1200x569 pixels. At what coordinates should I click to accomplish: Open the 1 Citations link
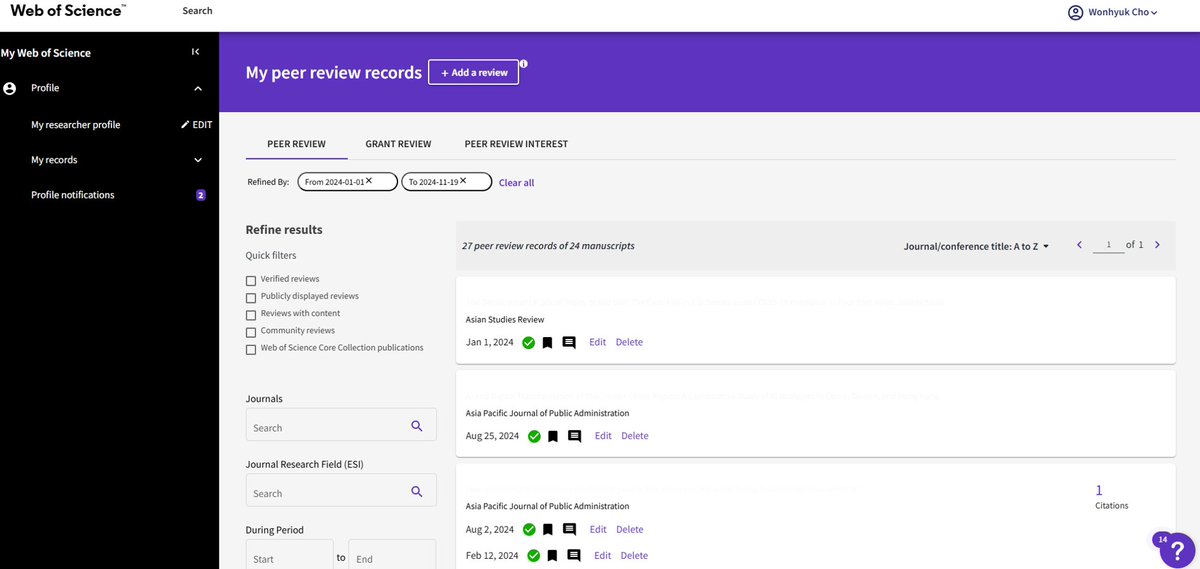(1099, 490)
